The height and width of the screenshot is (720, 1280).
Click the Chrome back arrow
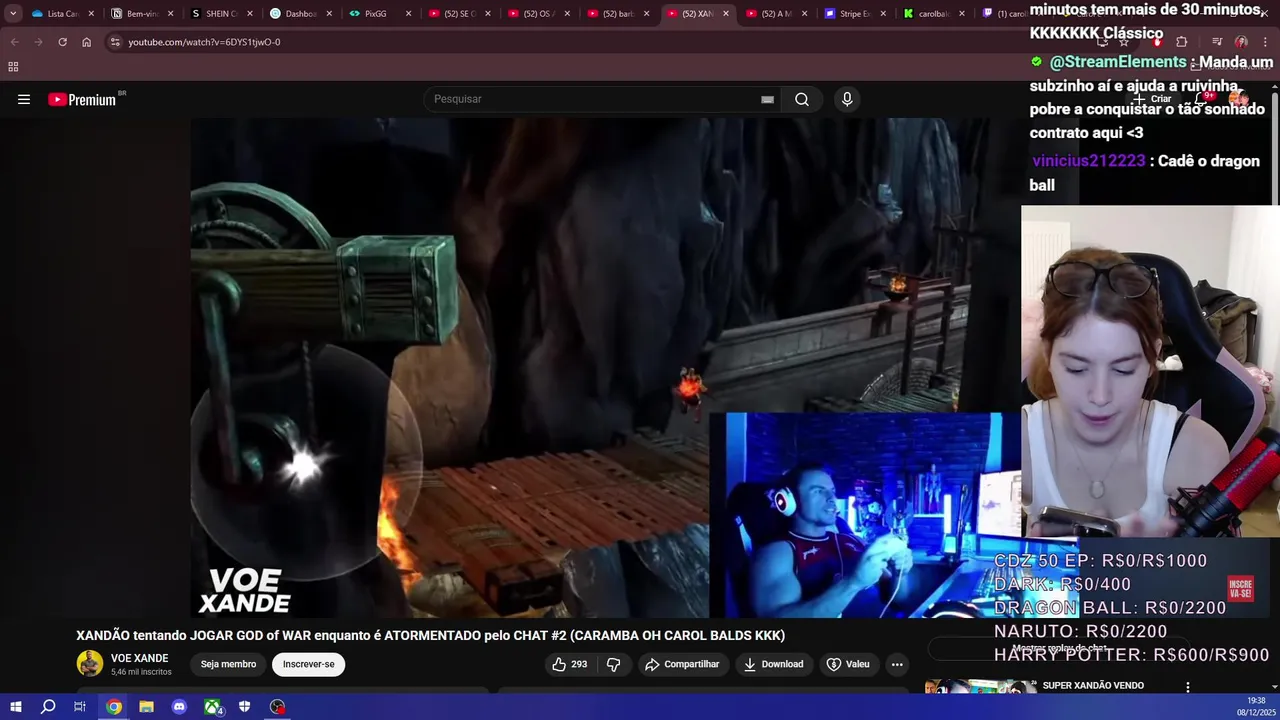coord(14,42)
